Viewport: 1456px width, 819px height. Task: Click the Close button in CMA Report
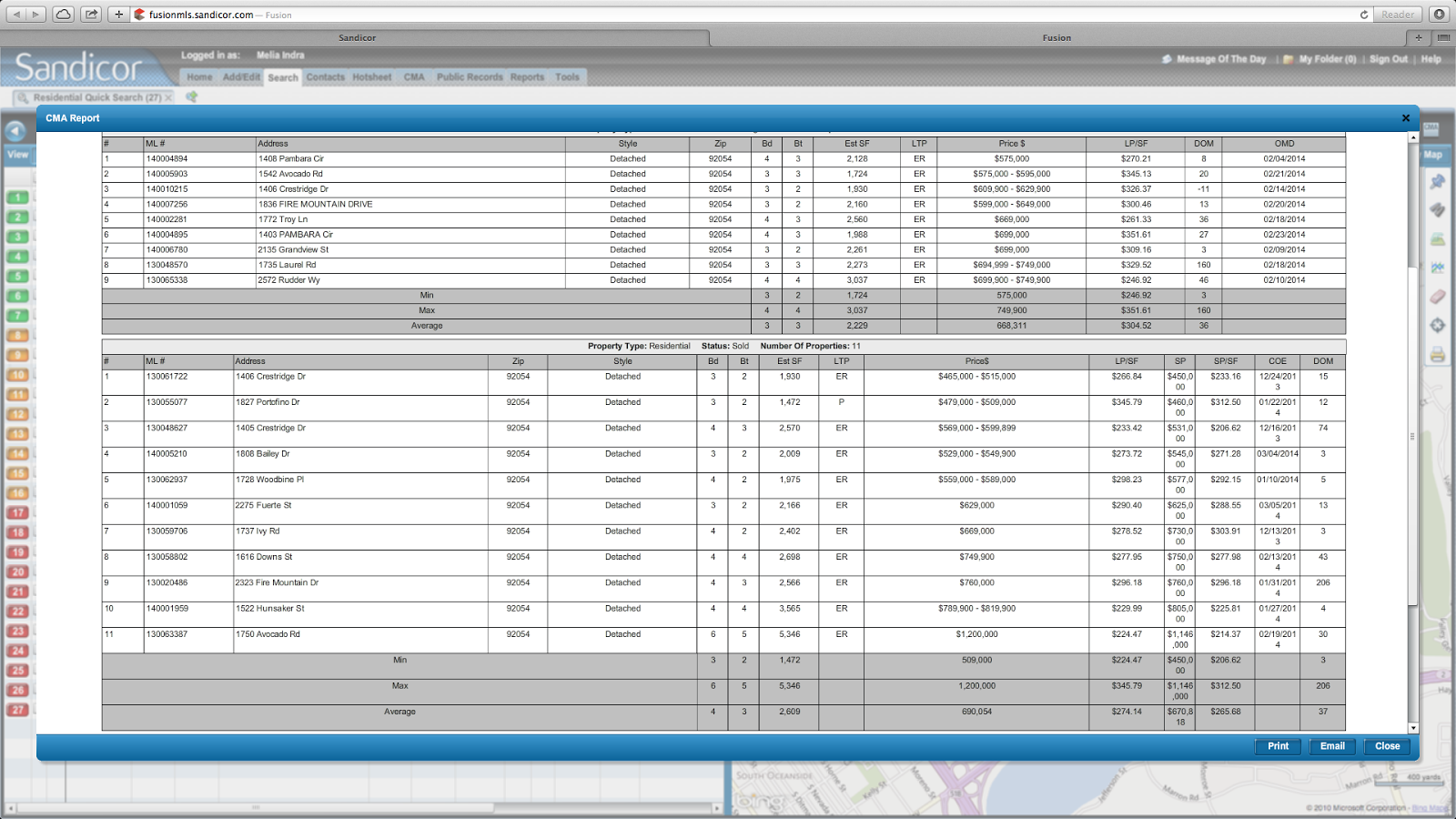tap(1387, 746)
